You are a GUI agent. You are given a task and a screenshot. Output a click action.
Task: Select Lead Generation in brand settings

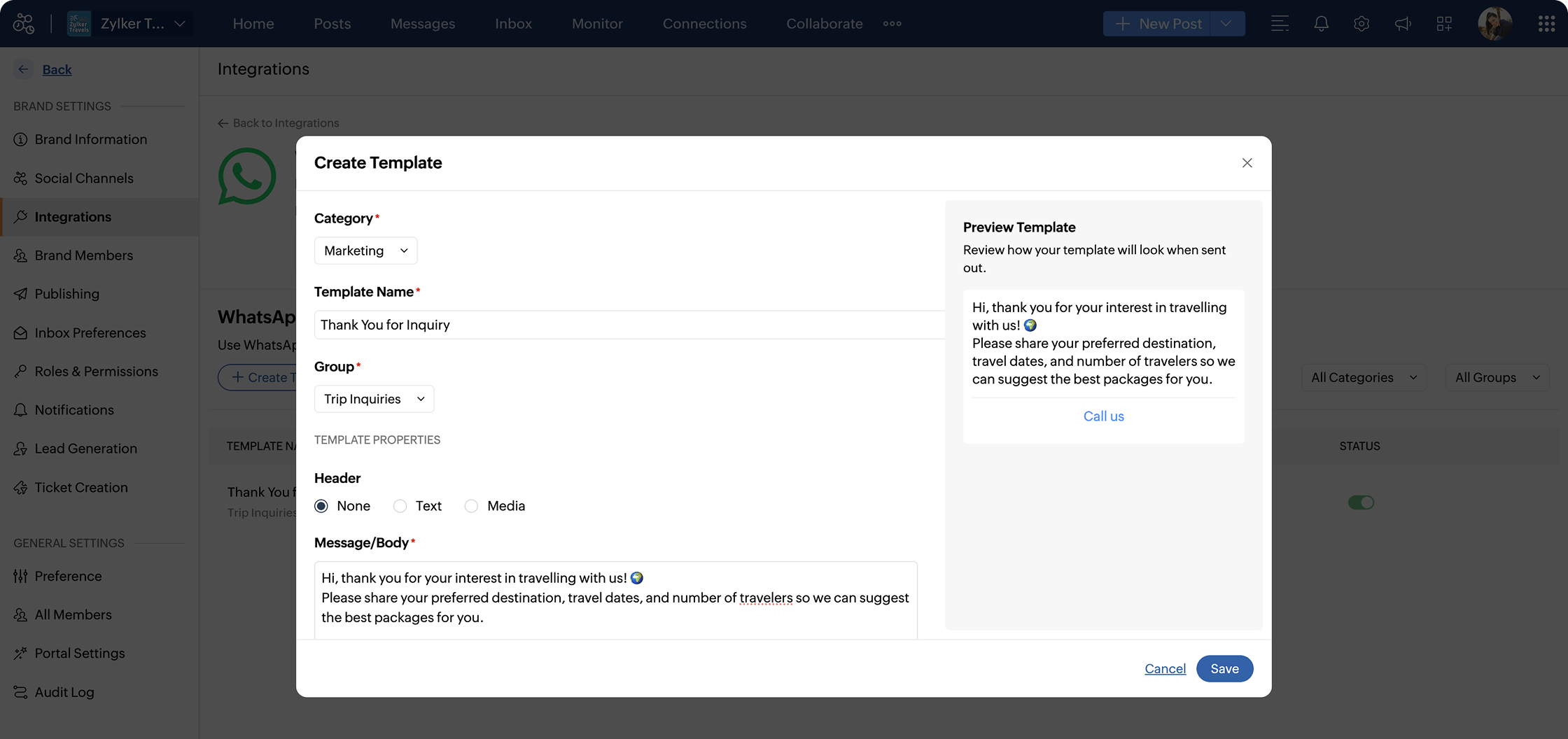click(x=85, y=449)
